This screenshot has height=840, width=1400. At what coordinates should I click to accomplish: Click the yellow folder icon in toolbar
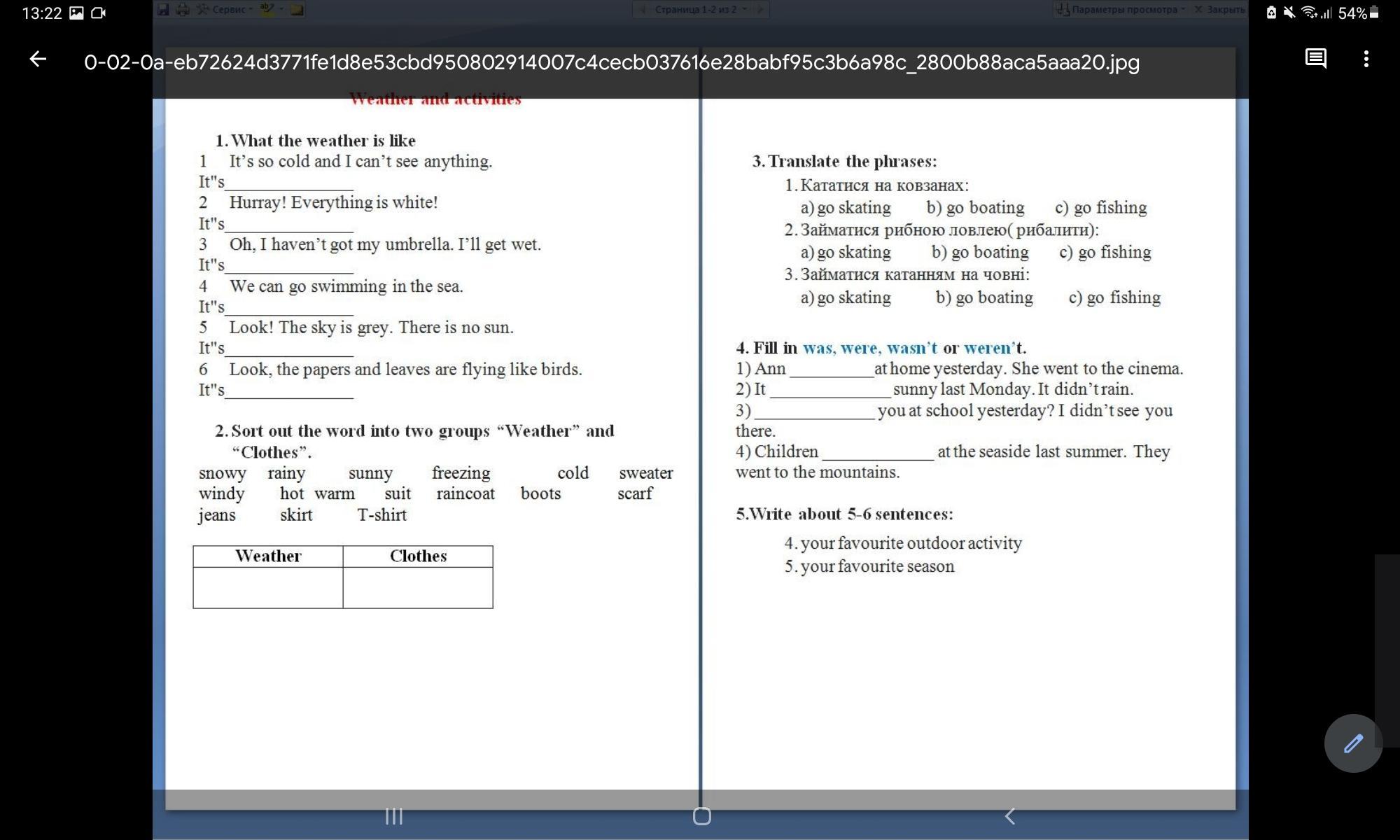tap(297, 10)
